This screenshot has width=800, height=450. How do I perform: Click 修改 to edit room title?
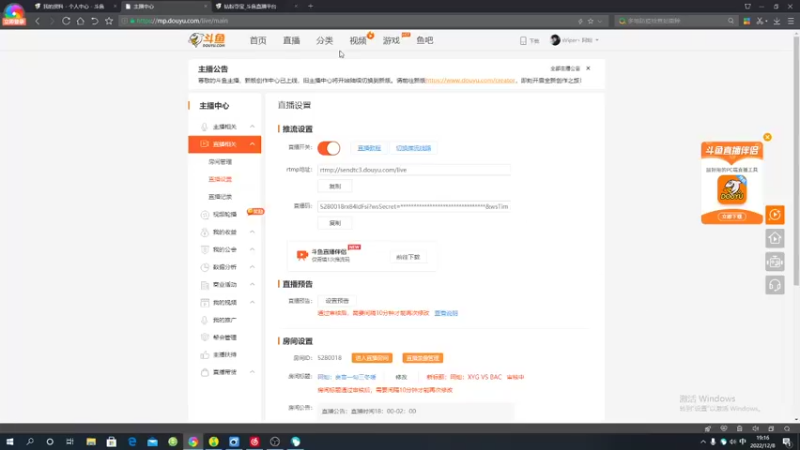[x=401, y=377]
